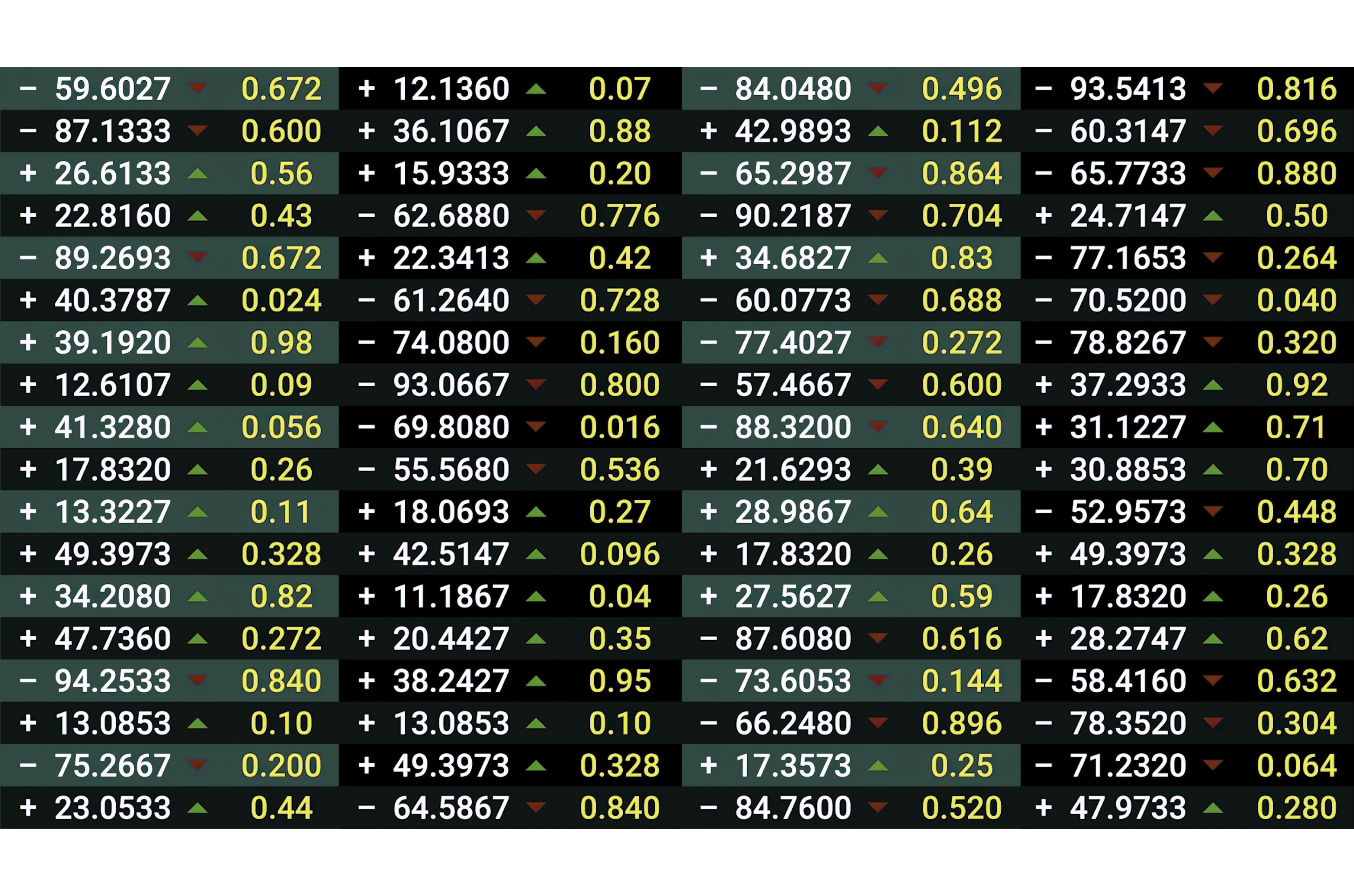Image resolution: width=1354 pixels, height=896 pixels.
Task: Select the price 77.1653 row
Action: (x=1128, y=258)
